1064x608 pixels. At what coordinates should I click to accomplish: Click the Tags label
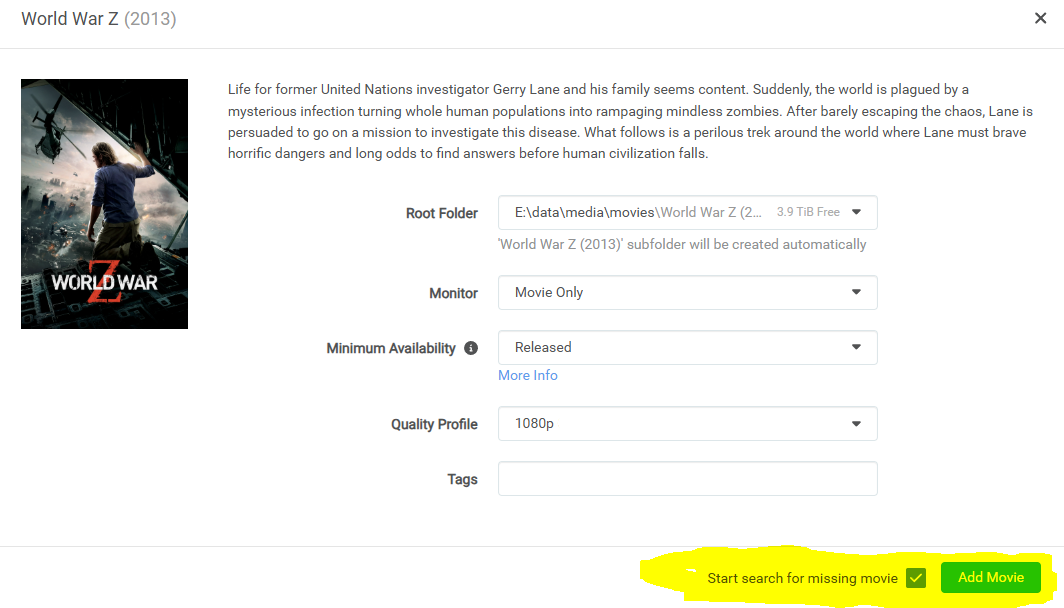click(462, 479)
